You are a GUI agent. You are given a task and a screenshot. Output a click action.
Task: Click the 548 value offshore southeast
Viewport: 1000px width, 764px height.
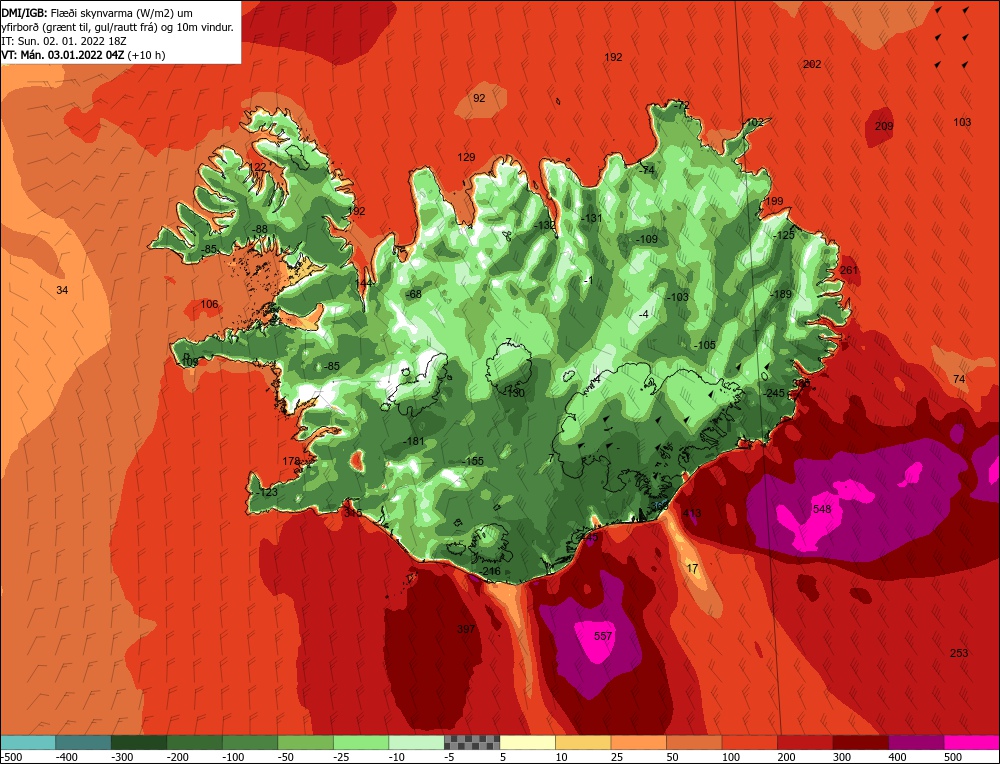tap(822, 509)
